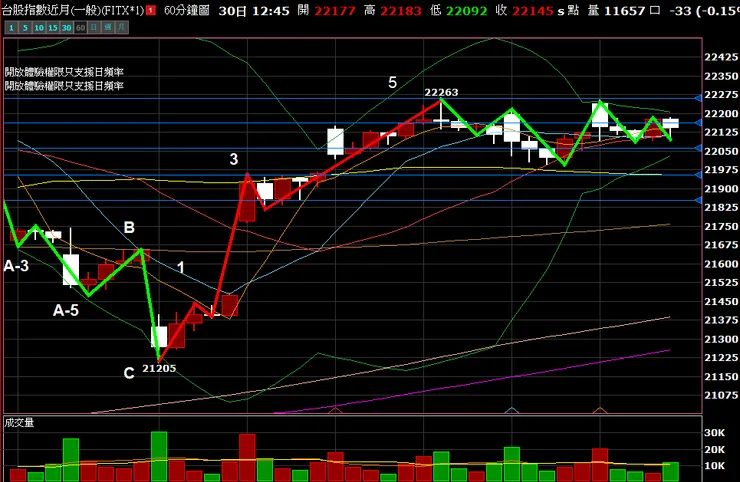Click the 21205 low price label
740x482 pixels.
point(159,368)
